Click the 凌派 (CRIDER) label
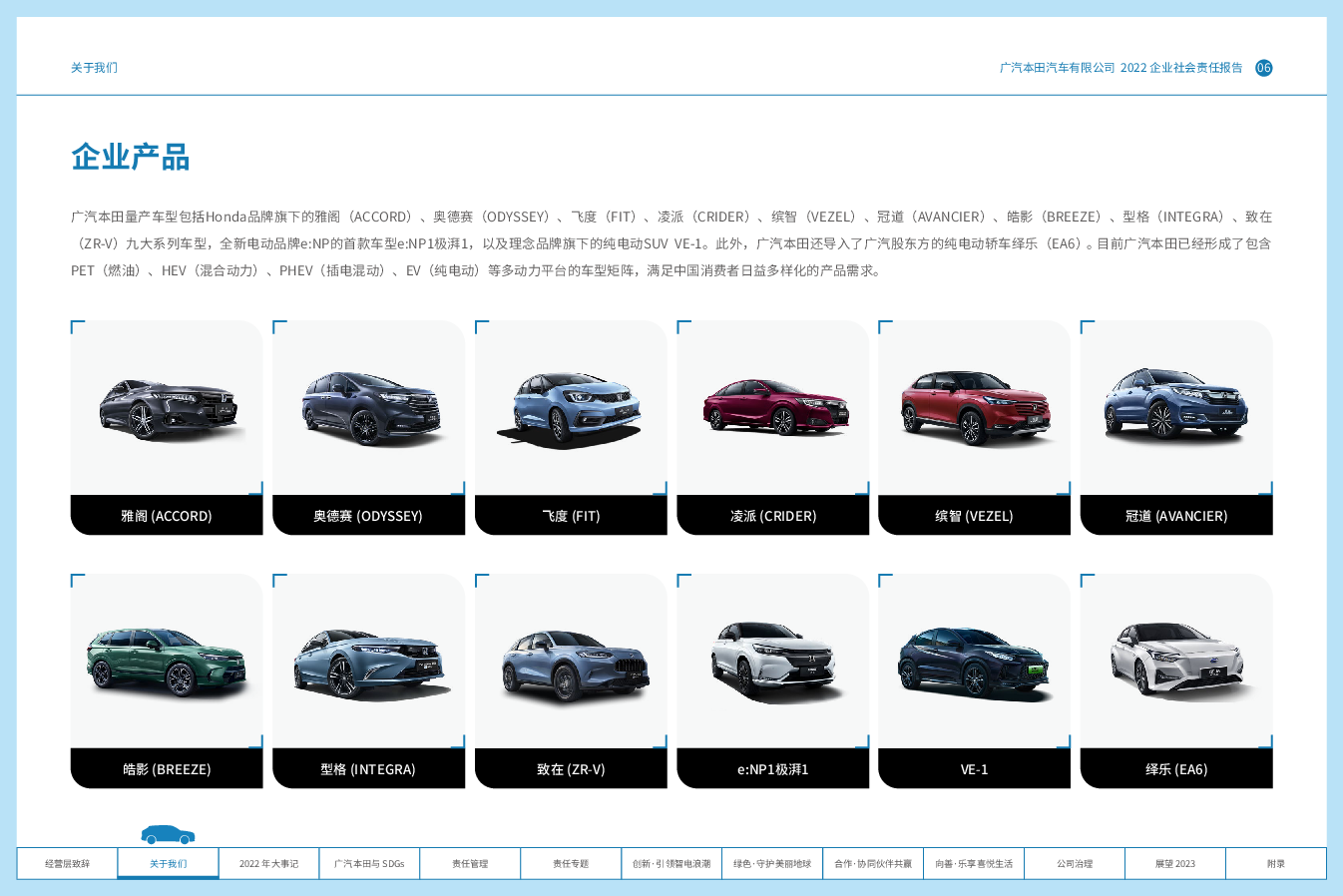 773,516
